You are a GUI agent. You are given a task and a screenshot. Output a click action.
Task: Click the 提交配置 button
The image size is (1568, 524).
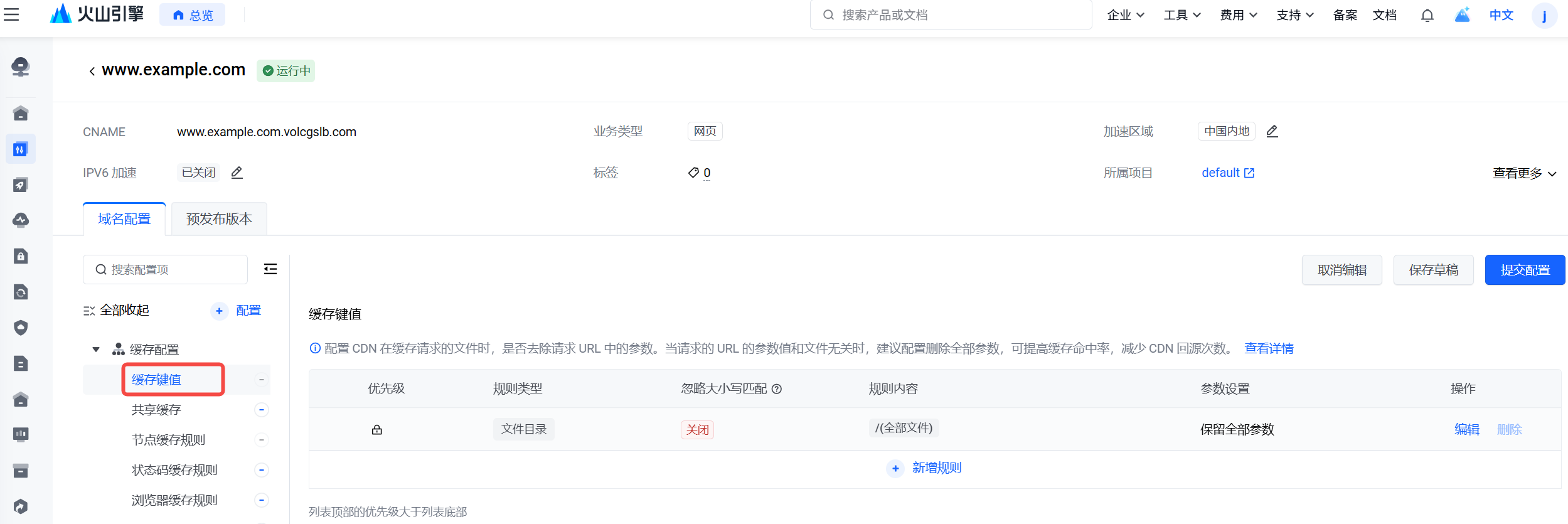coord(1525,270)
